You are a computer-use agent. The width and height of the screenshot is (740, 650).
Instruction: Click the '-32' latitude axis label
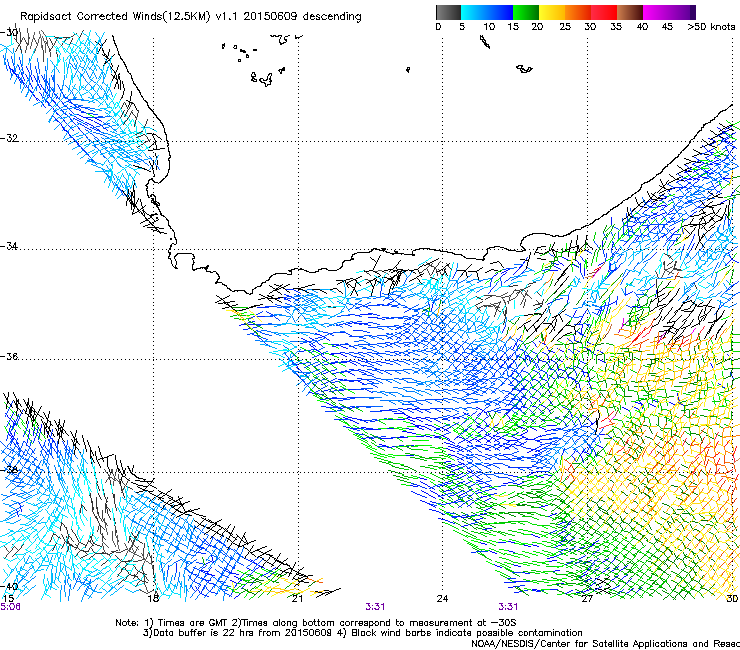9,138
